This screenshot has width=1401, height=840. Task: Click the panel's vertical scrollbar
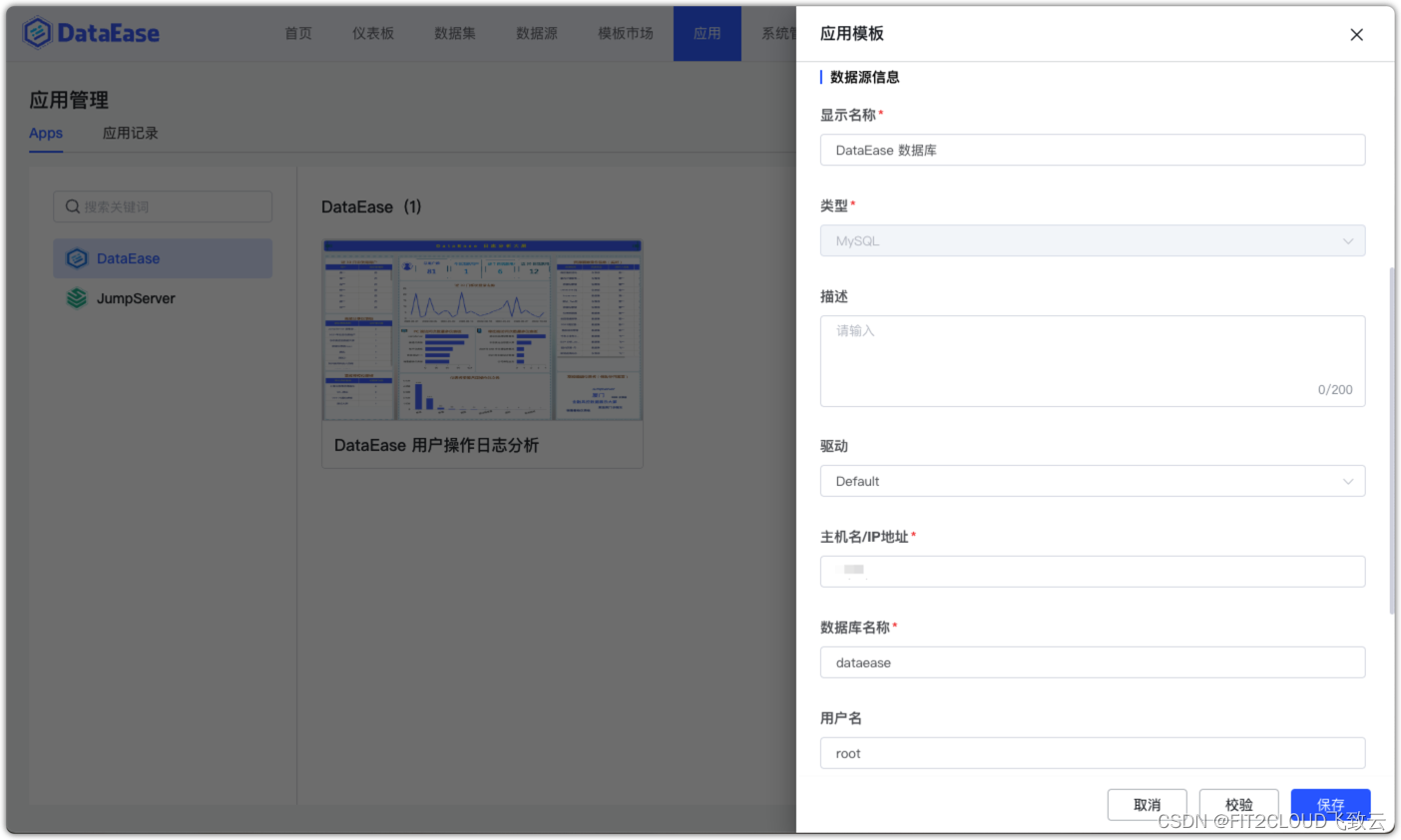[1392, 441]
